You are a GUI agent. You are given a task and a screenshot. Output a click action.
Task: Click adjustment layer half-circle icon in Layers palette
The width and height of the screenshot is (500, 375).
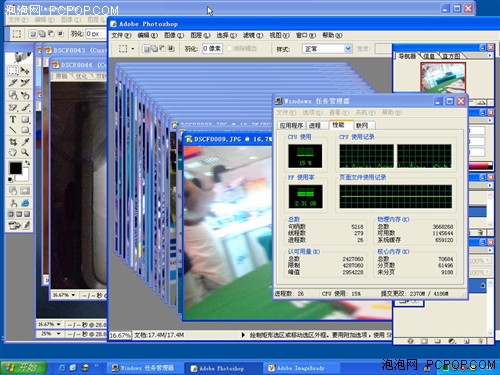[452, 341]
